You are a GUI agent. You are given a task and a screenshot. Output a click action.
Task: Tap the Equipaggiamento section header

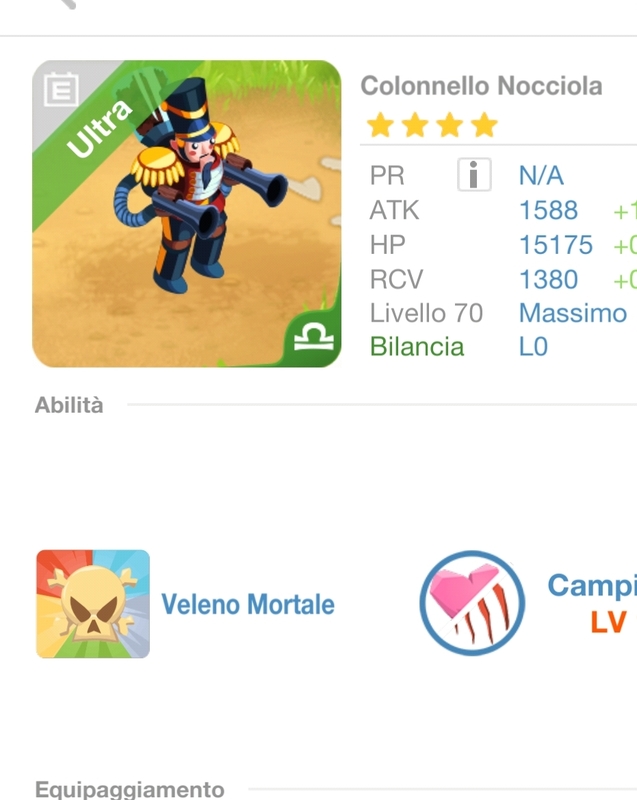(x=130, y=790)
